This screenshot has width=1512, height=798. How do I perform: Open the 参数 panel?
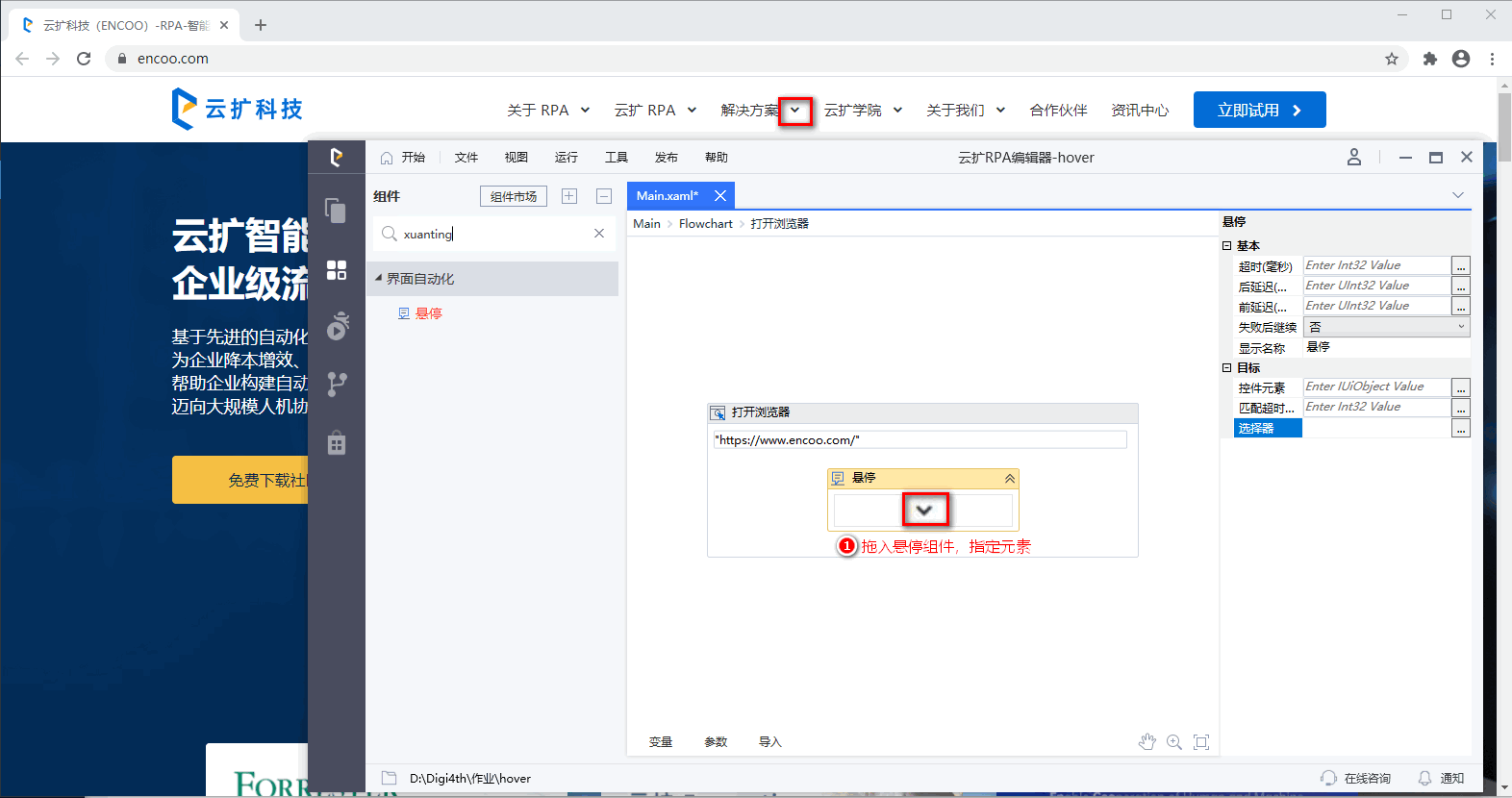tap(716, 742)
